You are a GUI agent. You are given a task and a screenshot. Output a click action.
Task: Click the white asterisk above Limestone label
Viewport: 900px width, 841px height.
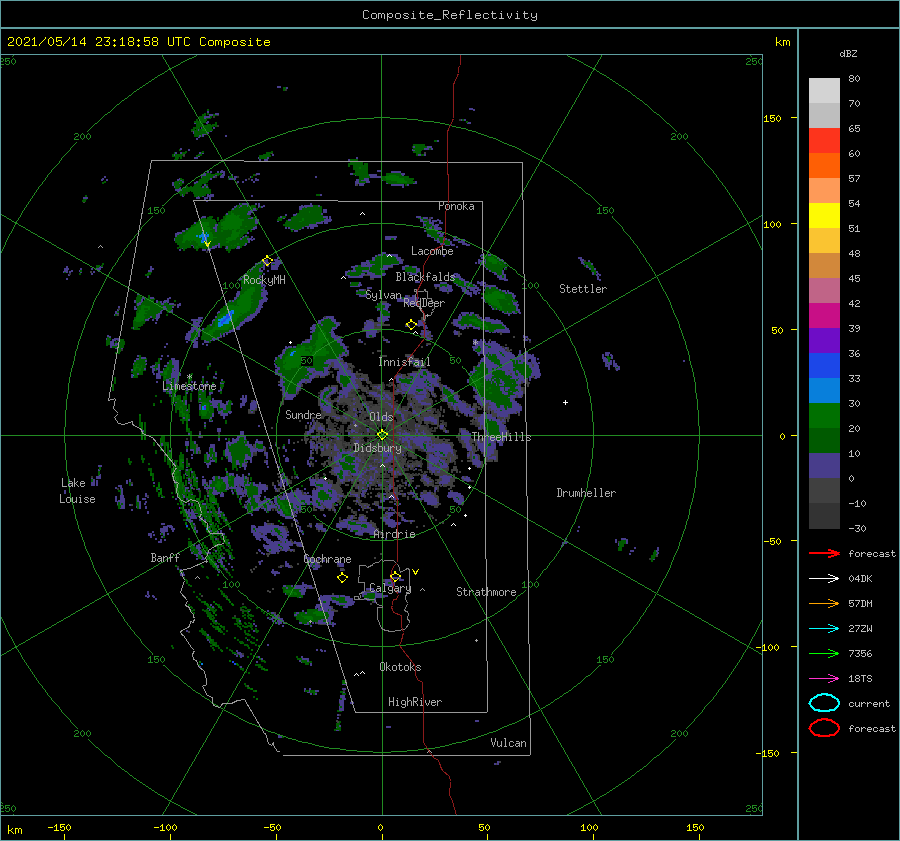pos(189,377)
